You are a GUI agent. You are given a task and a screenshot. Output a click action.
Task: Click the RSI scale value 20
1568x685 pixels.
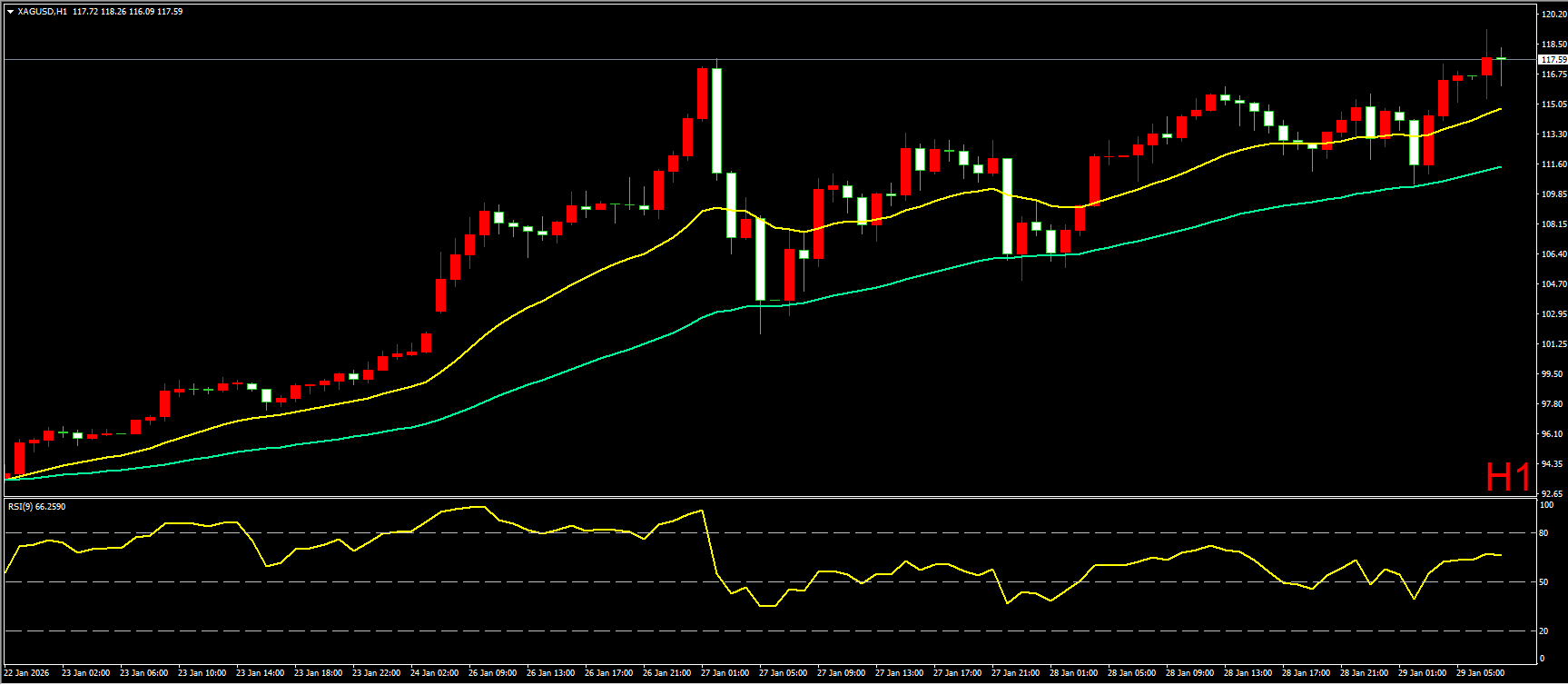(1543, 631)
